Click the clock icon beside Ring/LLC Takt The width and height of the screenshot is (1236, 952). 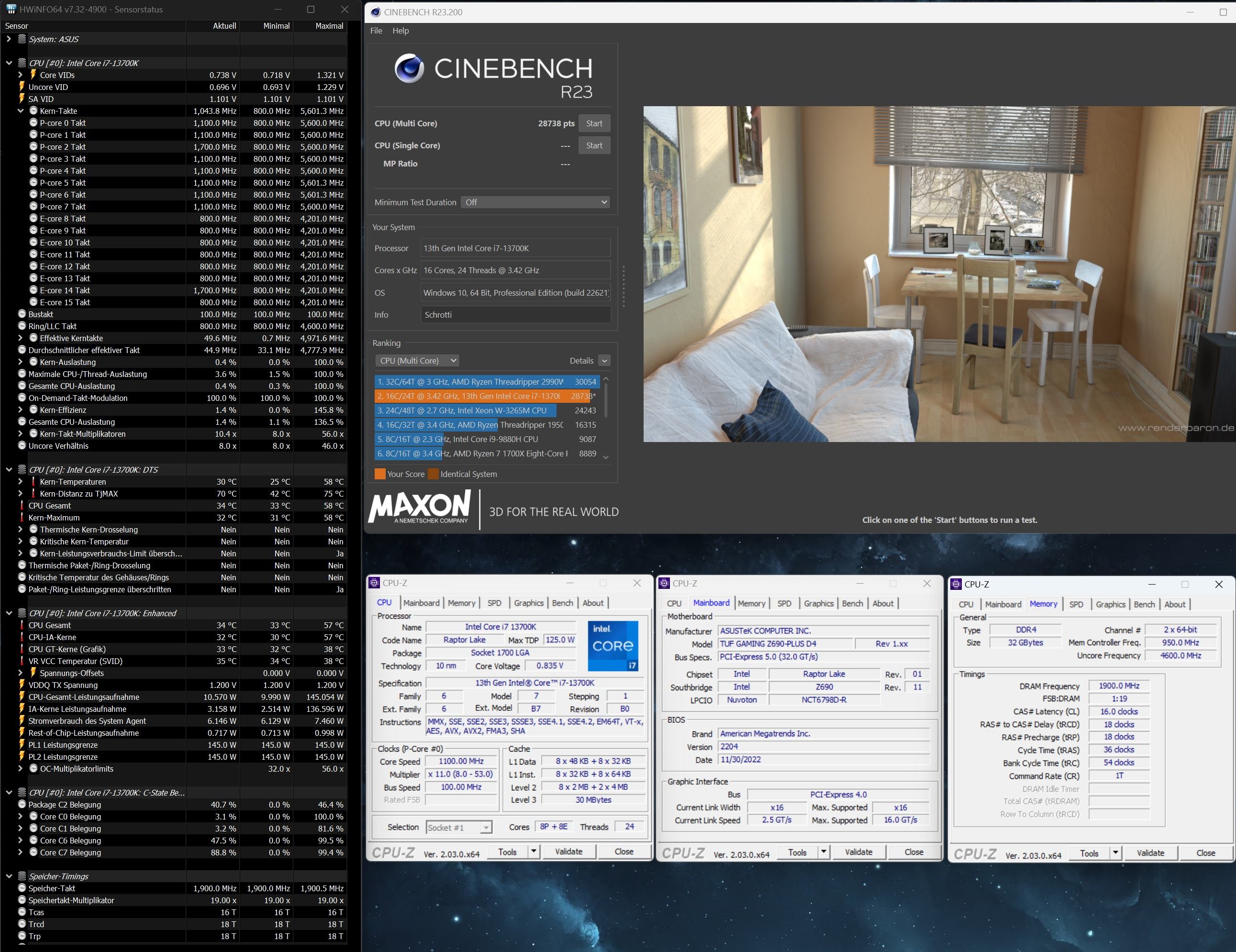(22, 326)
